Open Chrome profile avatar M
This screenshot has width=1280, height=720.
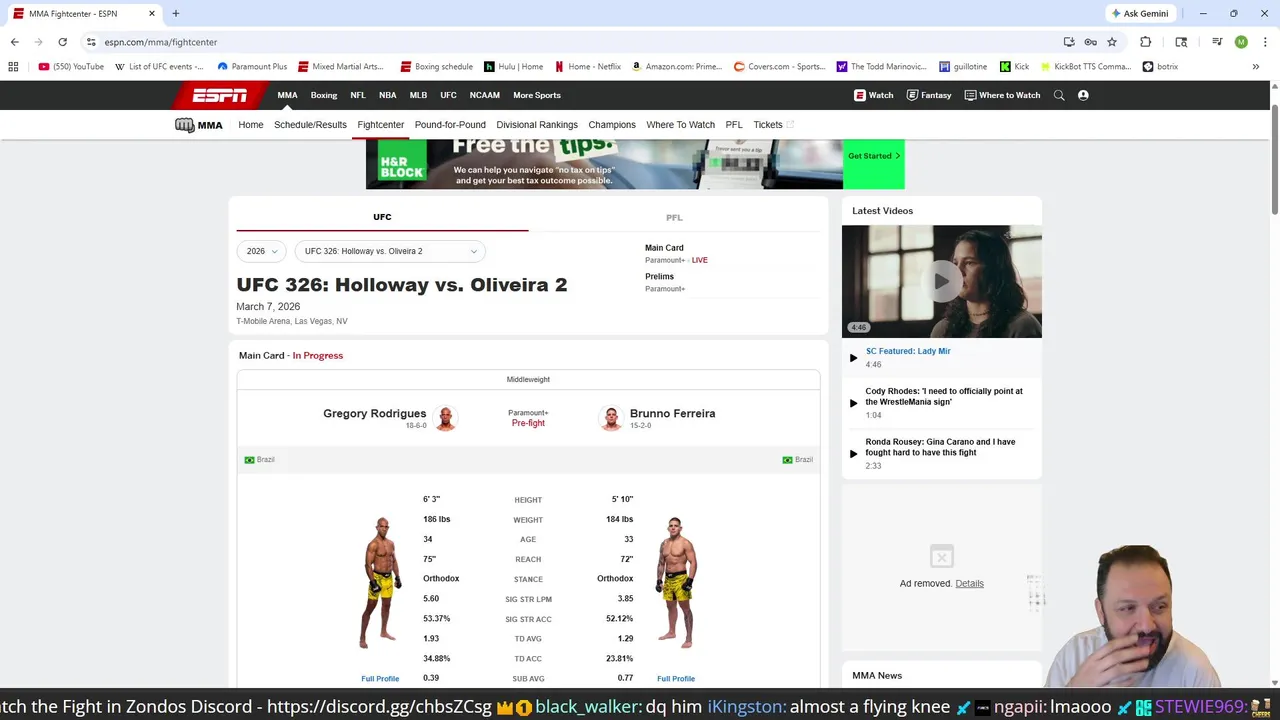pyautogui.click(x=1241, y=42)
